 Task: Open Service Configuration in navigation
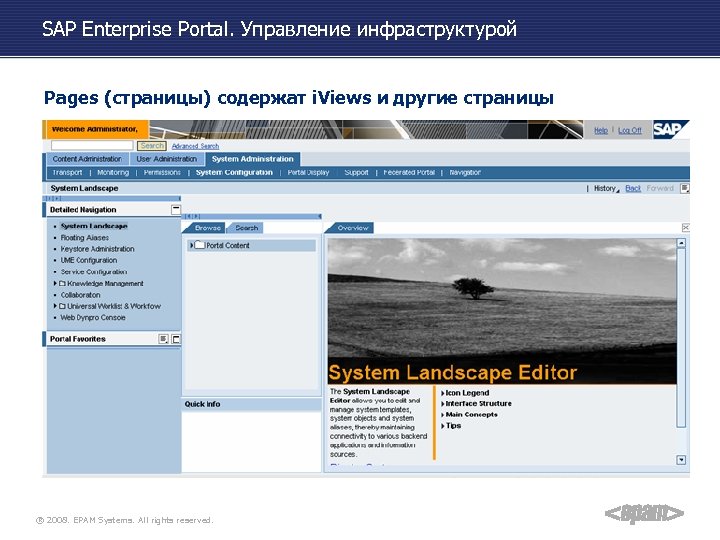click(94, 272)
